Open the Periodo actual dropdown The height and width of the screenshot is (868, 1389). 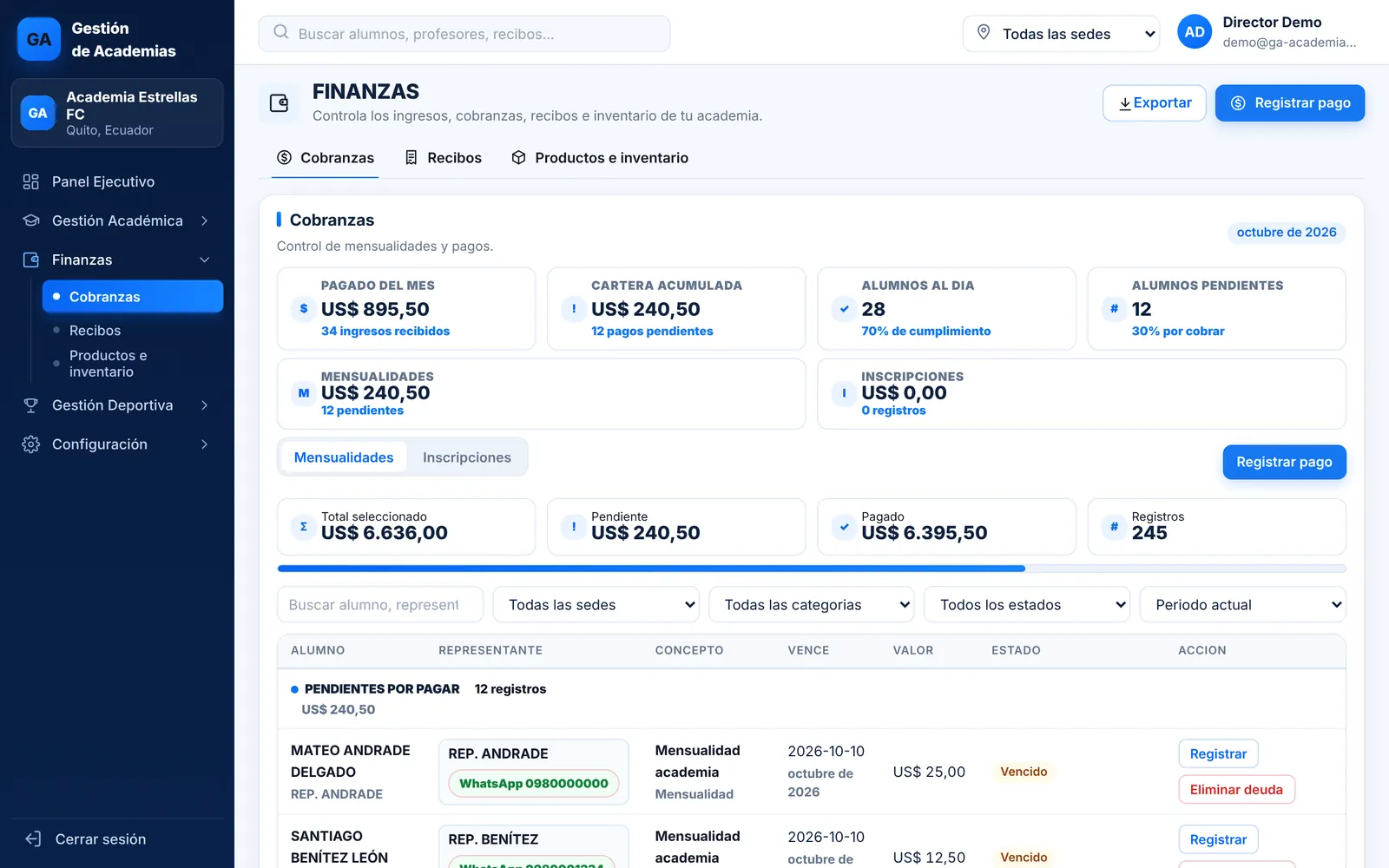click(1243, 605)
